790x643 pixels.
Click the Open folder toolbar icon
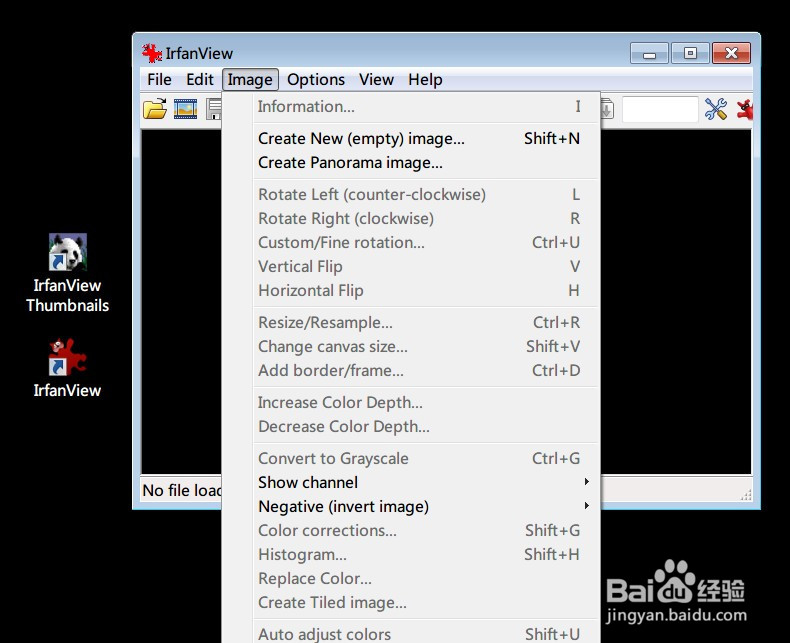(155, 109)
